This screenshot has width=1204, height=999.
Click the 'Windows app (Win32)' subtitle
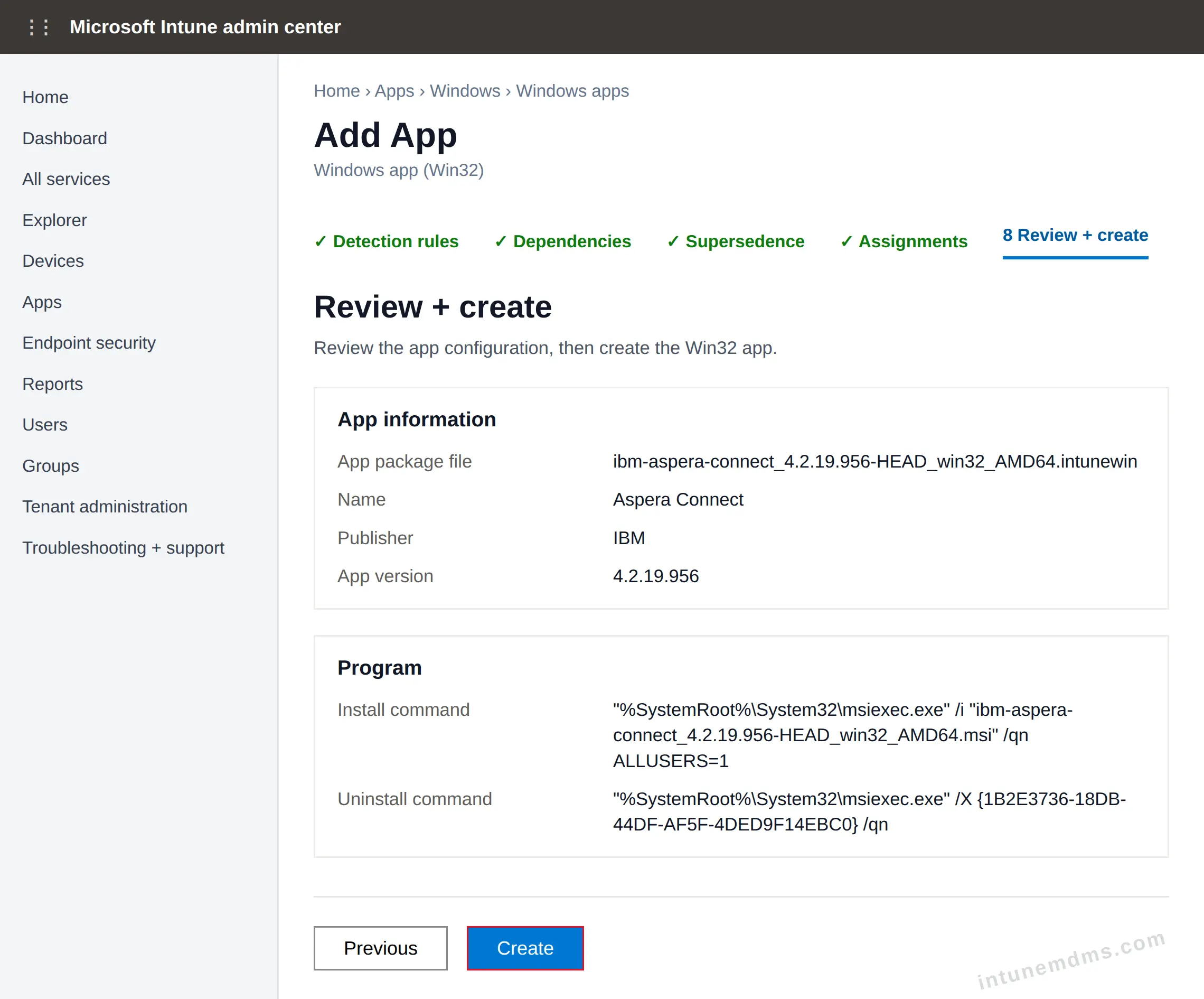point(399,170)
